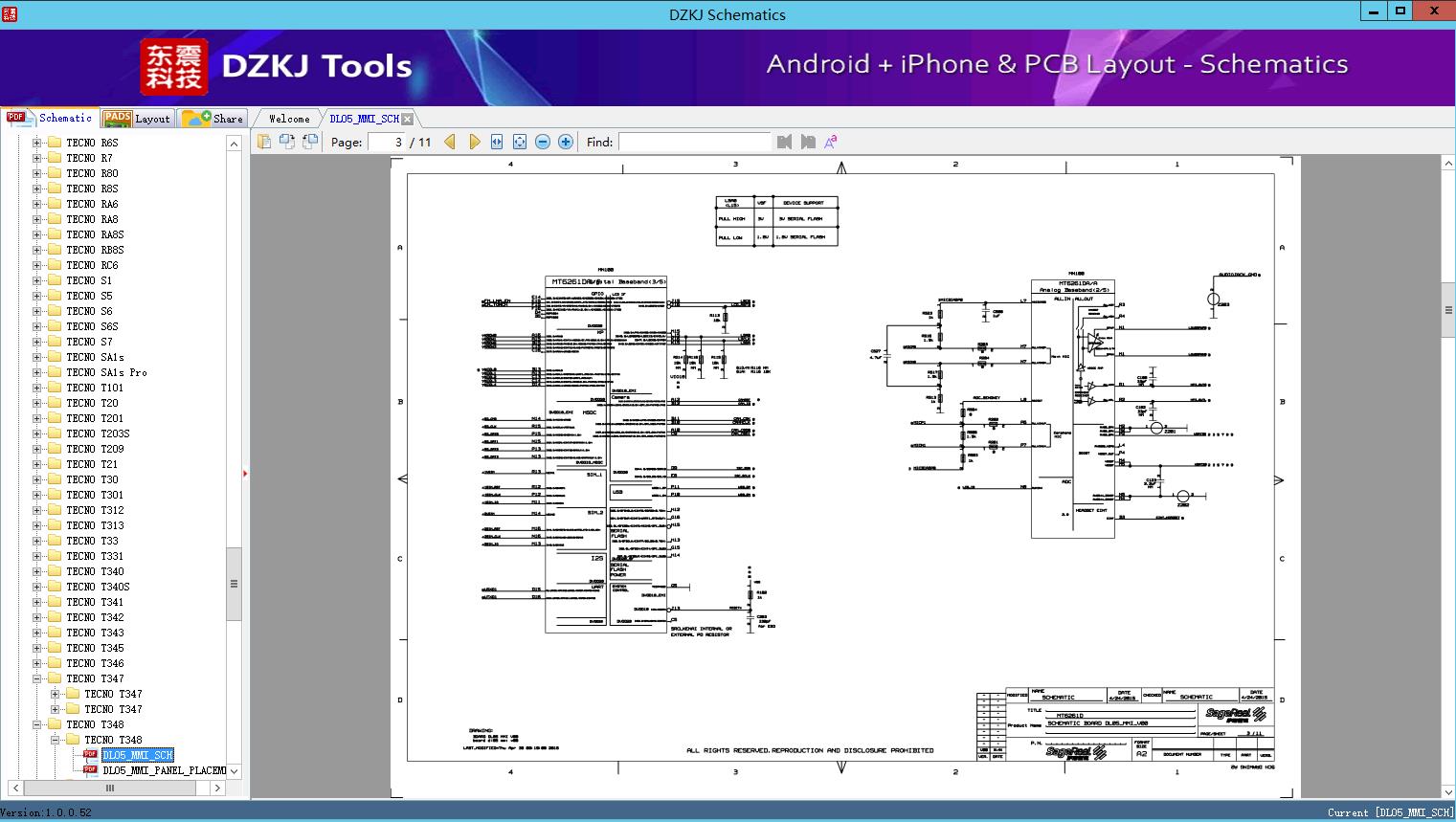The image size is (1456, 822).
Task: Go to the previous page with the left arrow
Action: [450, 142]
